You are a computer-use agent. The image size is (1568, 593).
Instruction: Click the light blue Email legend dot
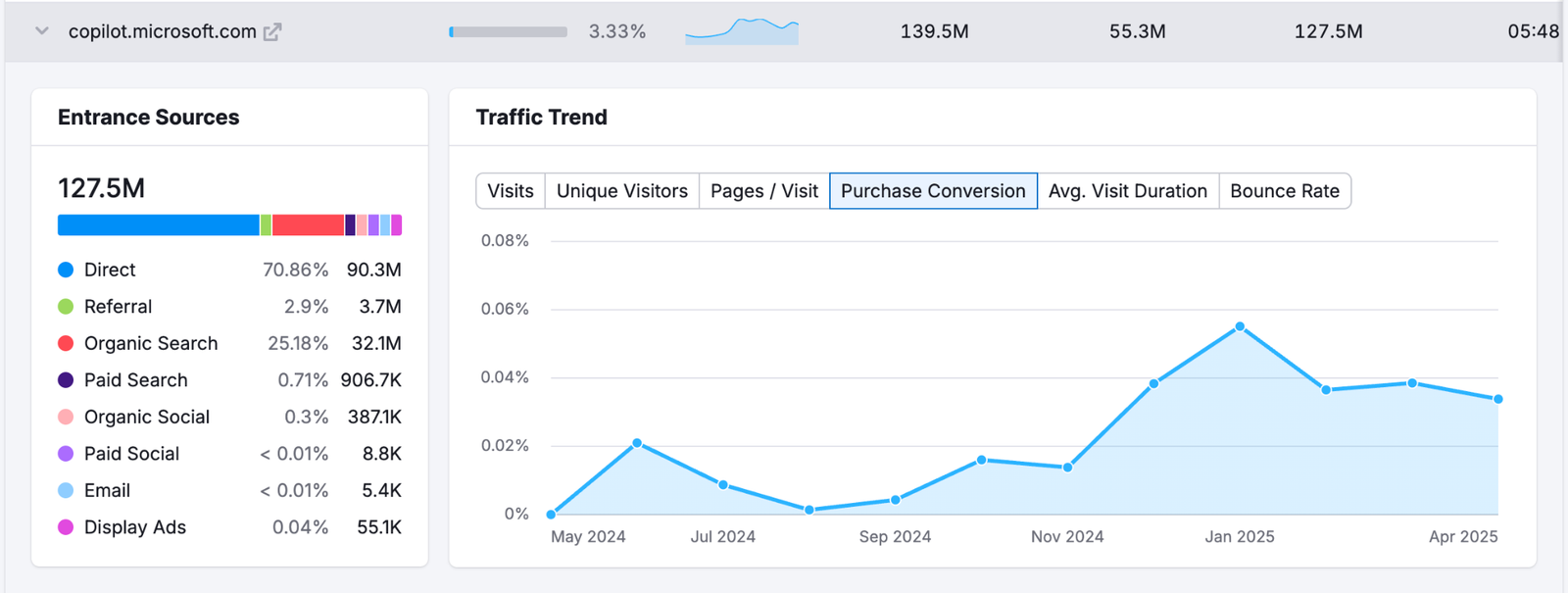tap(66, 490)
